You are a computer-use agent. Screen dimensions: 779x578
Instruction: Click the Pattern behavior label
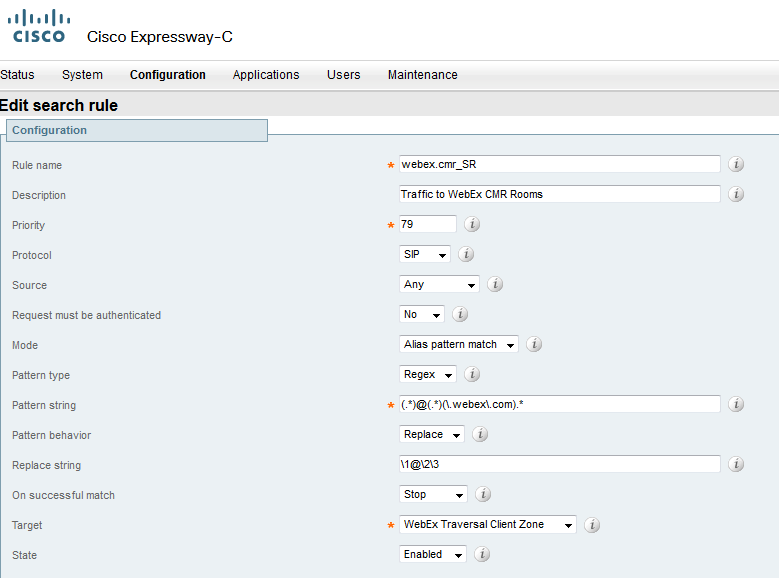pyautogui.click(x=52, y=435)
